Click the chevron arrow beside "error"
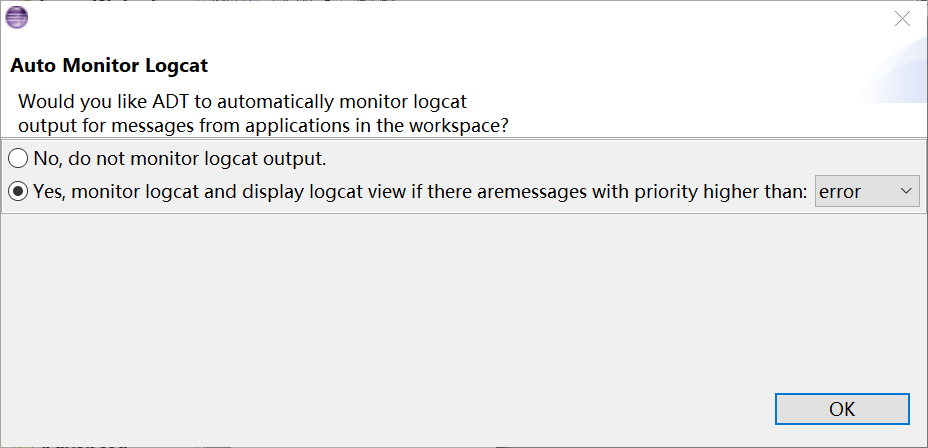Screen dimensions: 928x448 (906, 191)
